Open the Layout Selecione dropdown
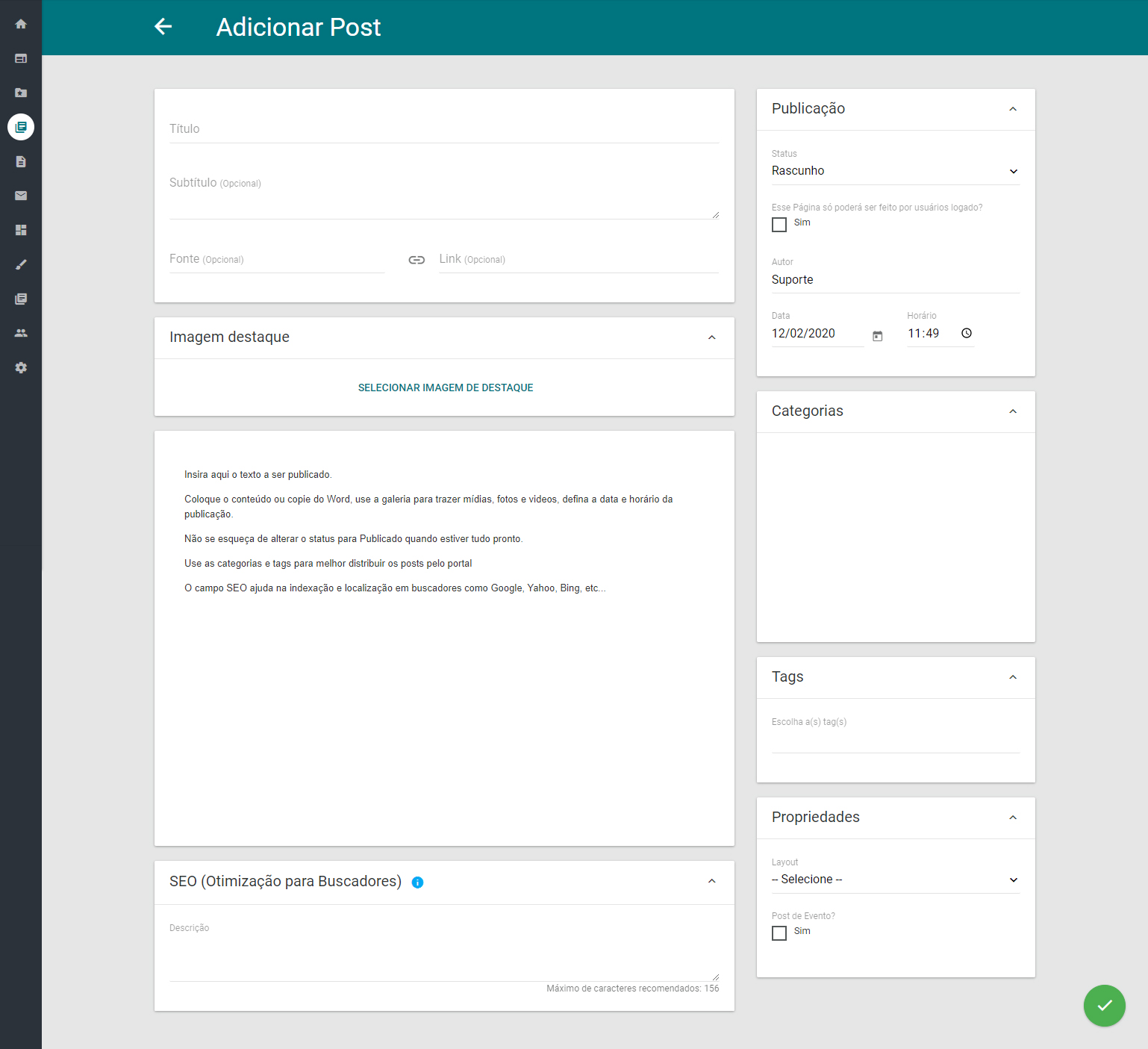1148x1049 pixels. (896, 880)
